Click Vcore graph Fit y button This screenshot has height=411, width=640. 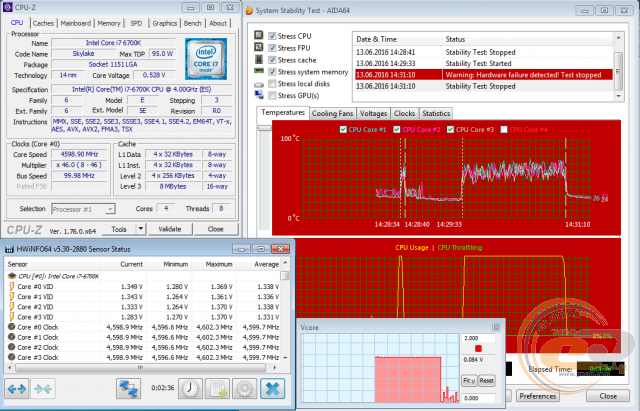click(x=469, y=380)
